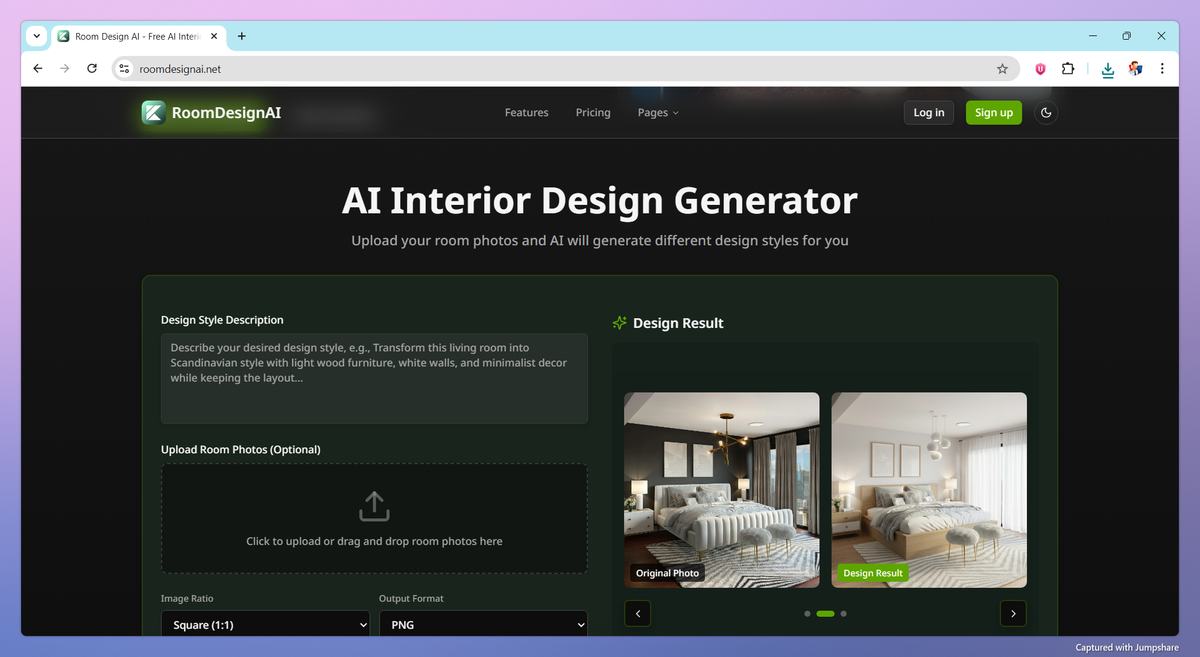Click the Log in button

[x=928, y=112]
